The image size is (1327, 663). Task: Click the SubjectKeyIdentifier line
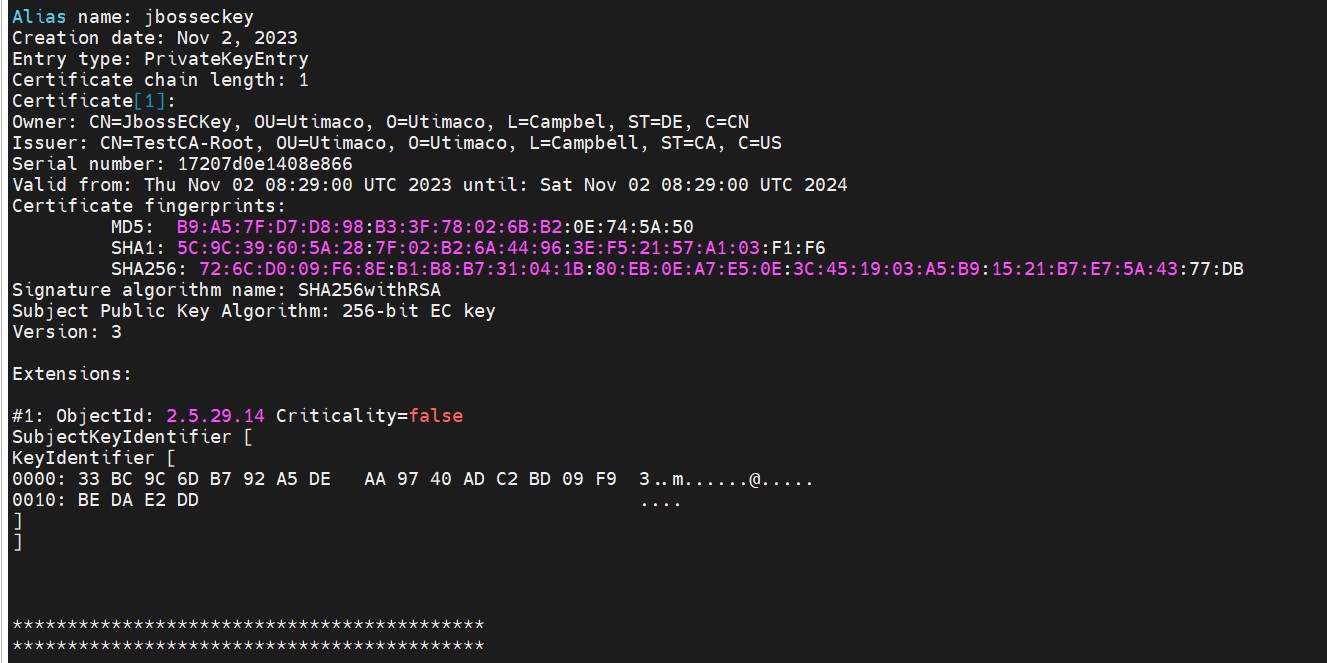(122, 437)
